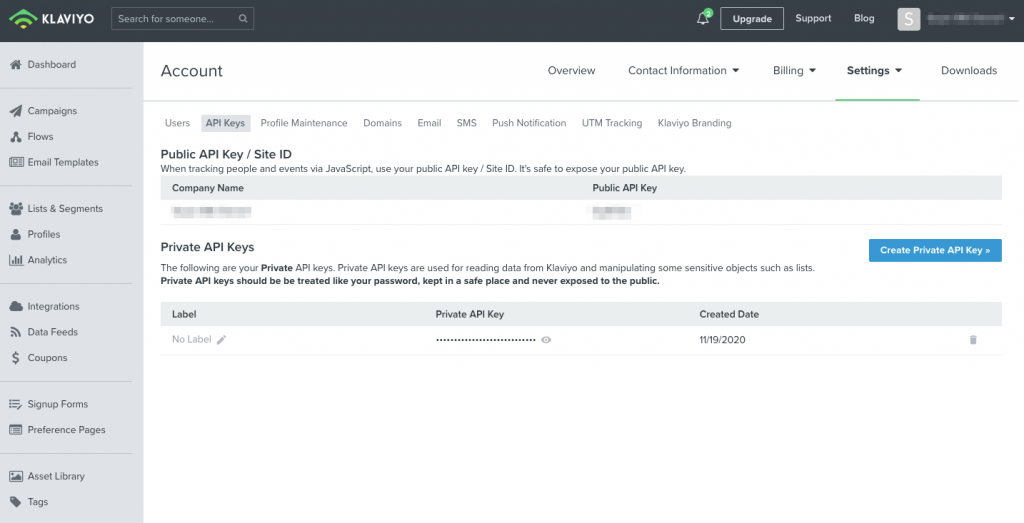Switch to UTM Tracking sub-tab
1024x523 pixels.
click(x=612, y=123)
